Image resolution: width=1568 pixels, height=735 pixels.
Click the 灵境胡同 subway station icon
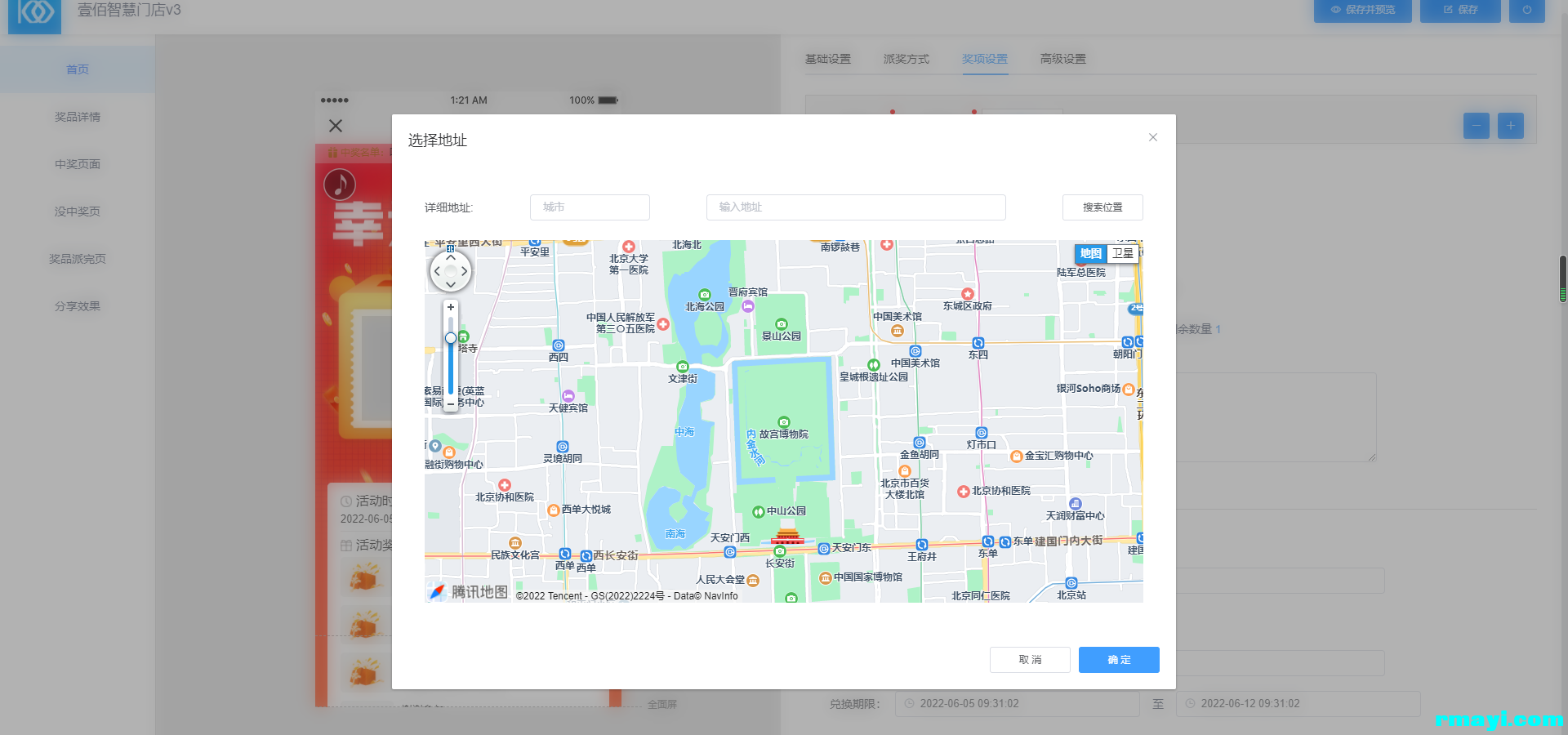563,447
